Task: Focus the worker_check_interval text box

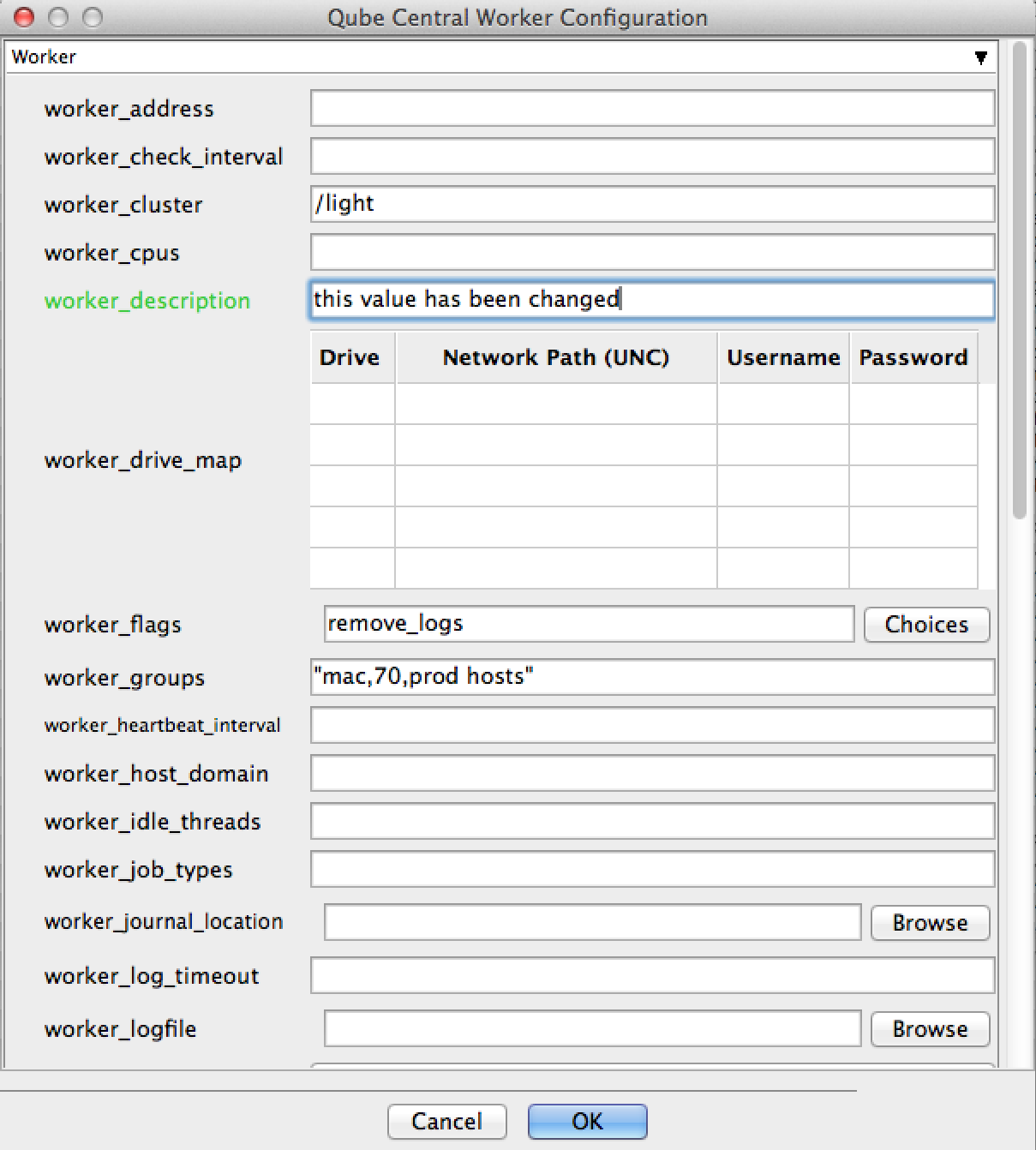Action: (651, 157)
